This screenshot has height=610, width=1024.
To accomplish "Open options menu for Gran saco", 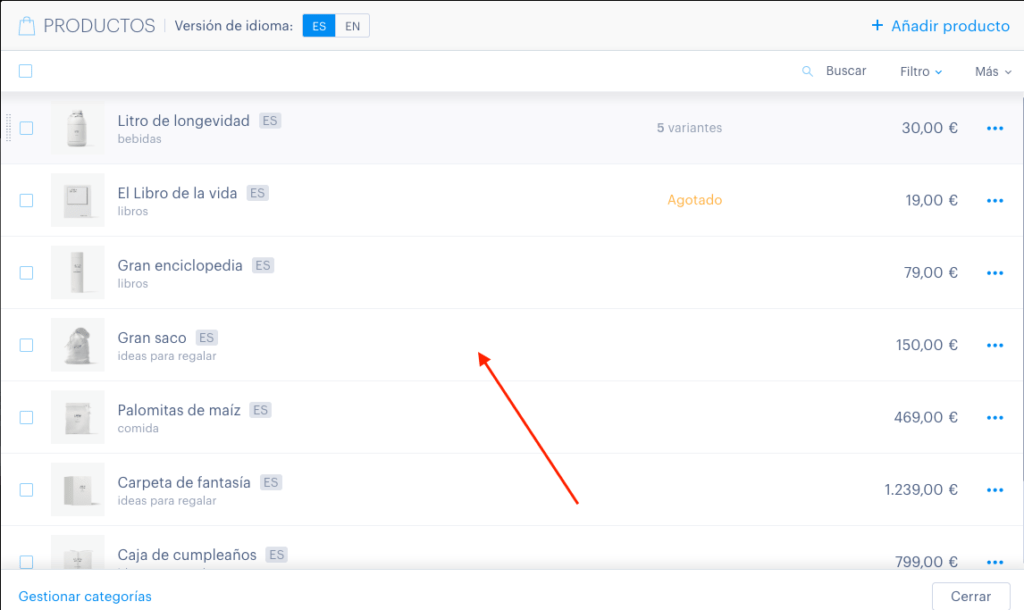I will pyautogui.click(x=995, y=345).
